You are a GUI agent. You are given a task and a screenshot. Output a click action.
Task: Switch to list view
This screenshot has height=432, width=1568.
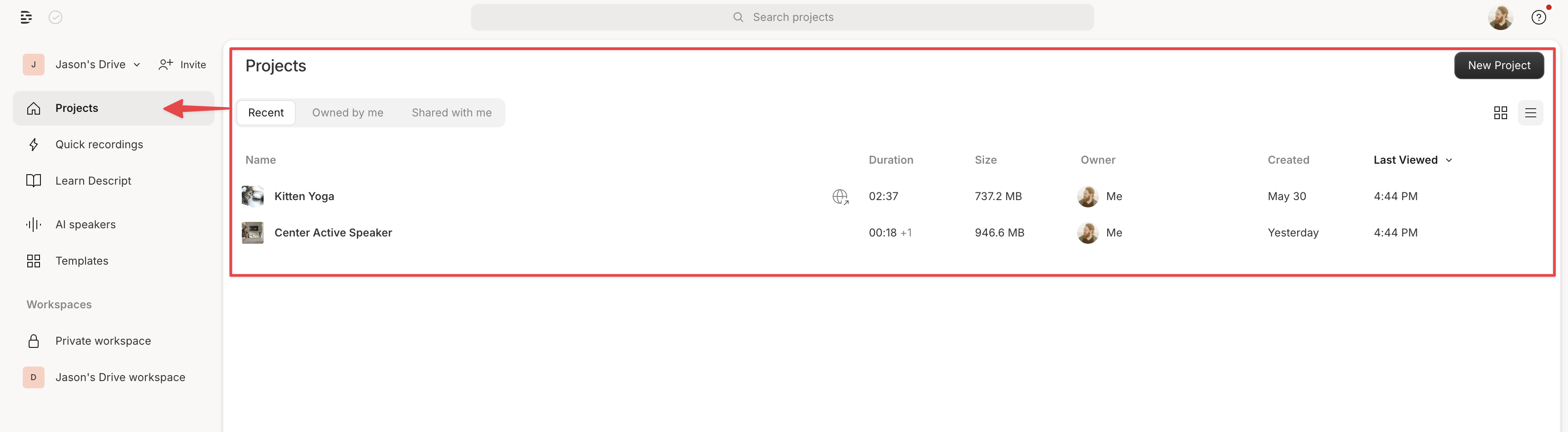(1531, 113)
